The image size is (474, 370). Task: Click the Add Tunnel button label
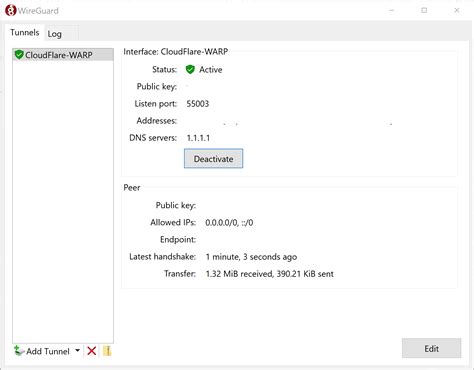pyautogui.click(x=48, y=351)
